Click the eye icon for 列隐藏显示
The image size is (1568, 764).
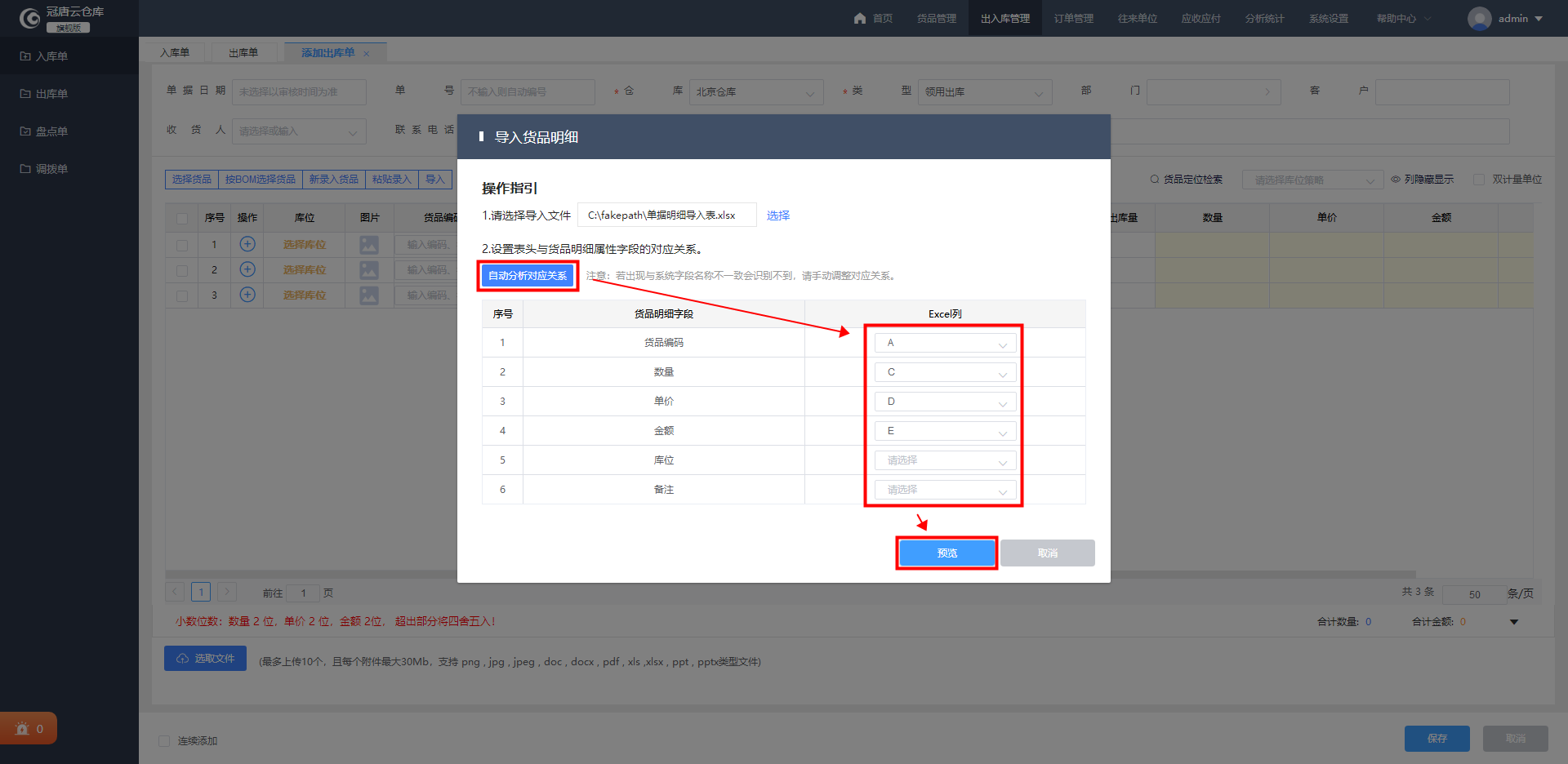coord(1396,180)
